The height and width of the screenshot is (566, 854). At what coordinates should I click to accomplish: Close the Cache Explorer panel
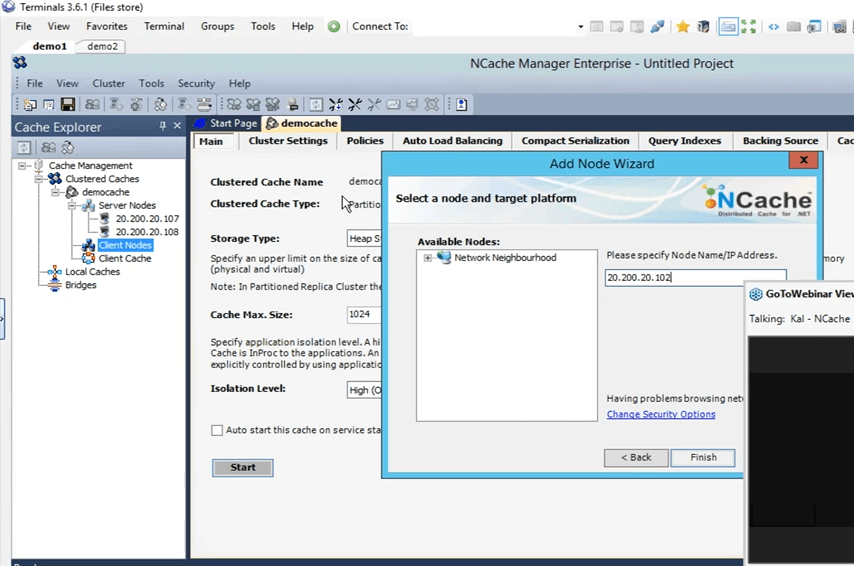coord(177,126)
